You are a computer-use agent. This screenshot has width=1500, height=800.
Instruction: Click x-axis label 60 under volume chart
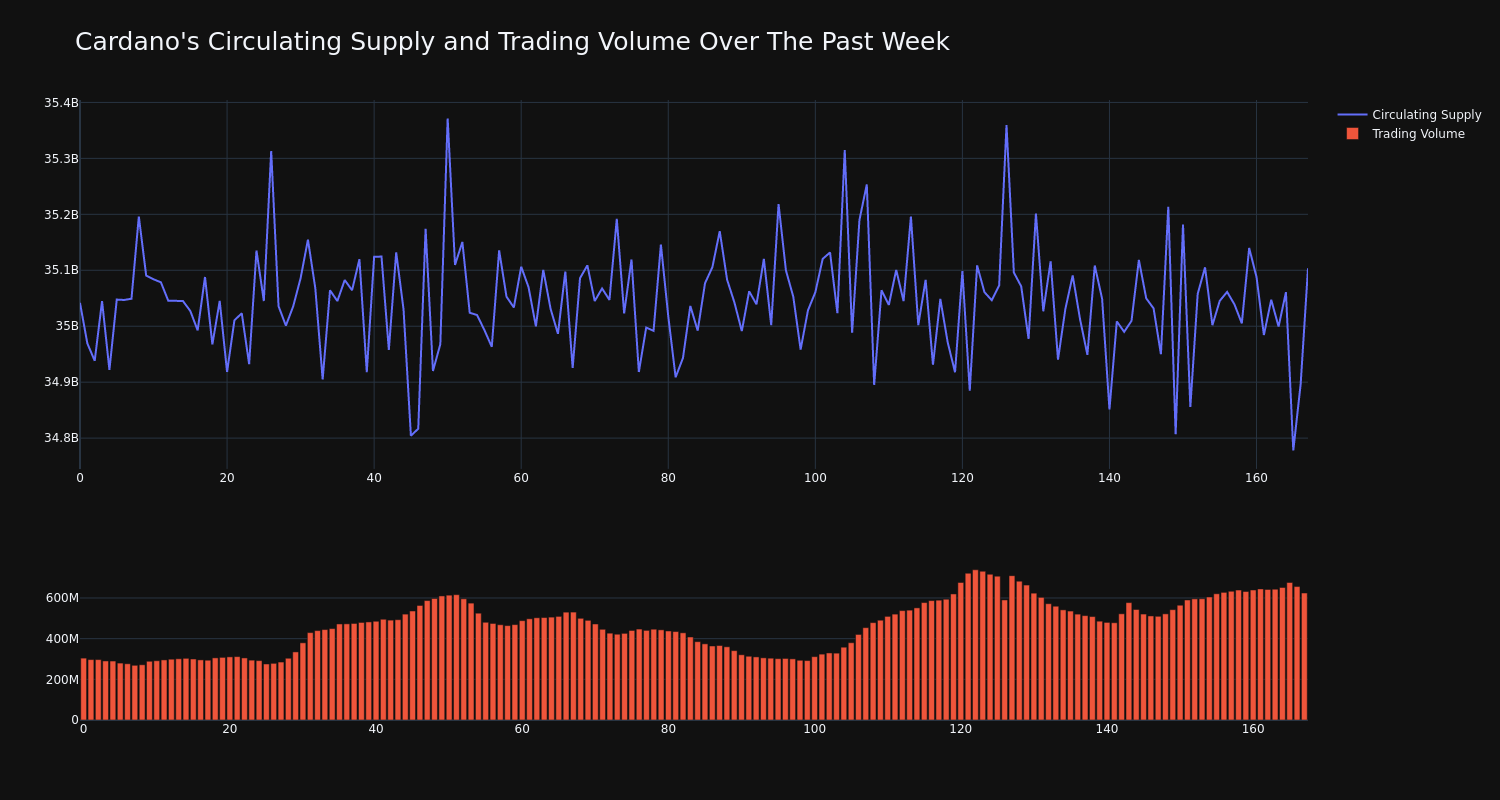point(522,729)
